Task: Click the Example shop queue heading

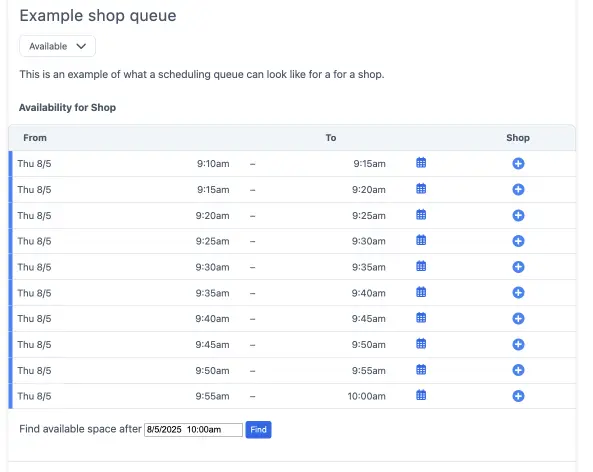Action: [x=98, y=16]
